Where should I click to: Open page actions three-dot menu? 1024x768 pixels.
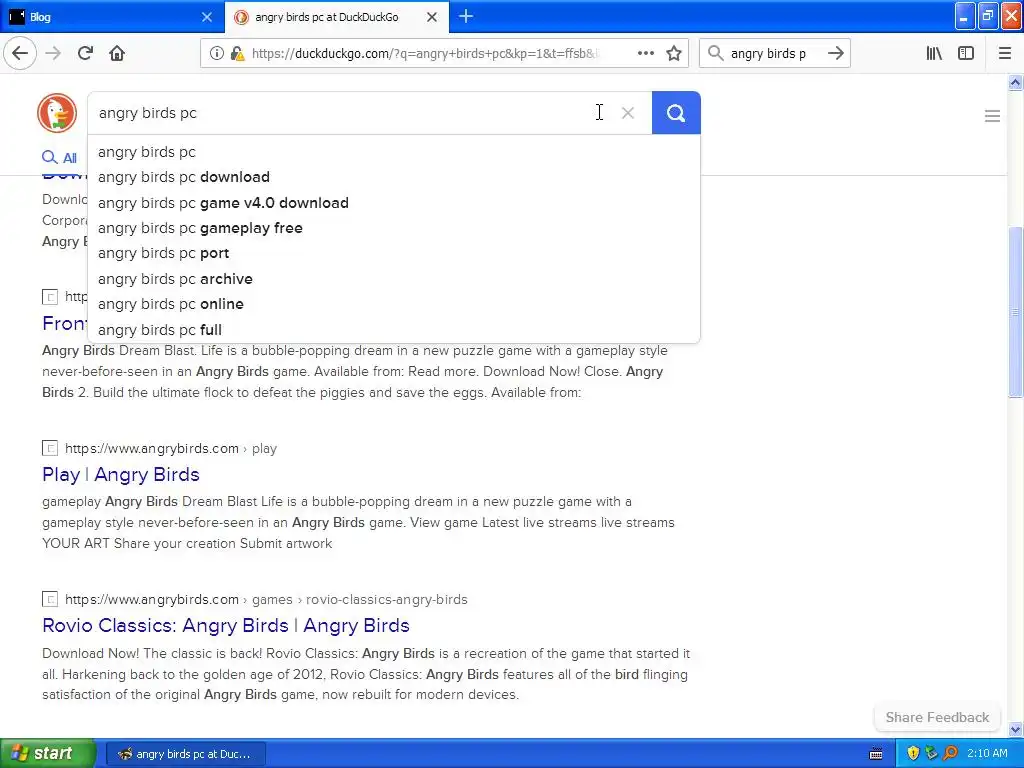(x=645, y=54)
